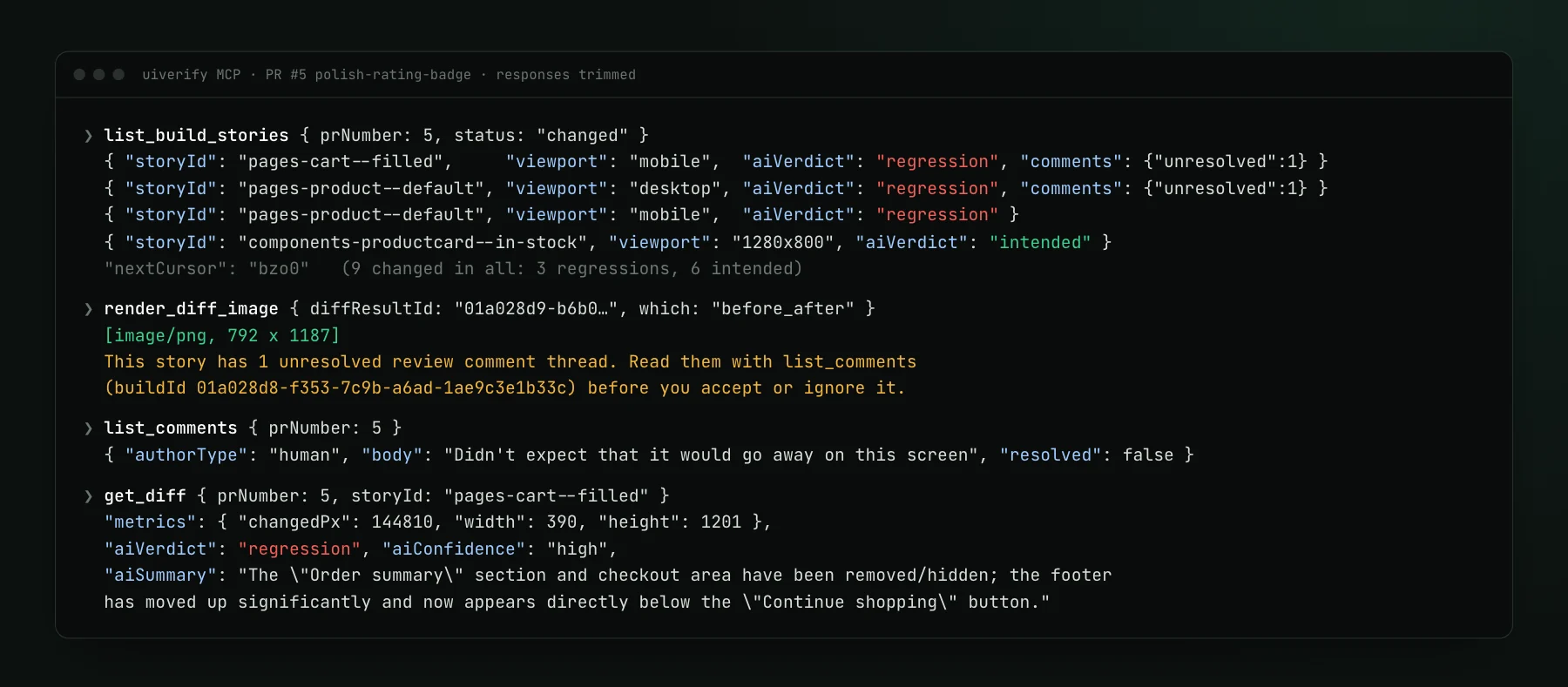Click the "metrics" key in get_diff output

pyautogui.click(x=150, y=522)
